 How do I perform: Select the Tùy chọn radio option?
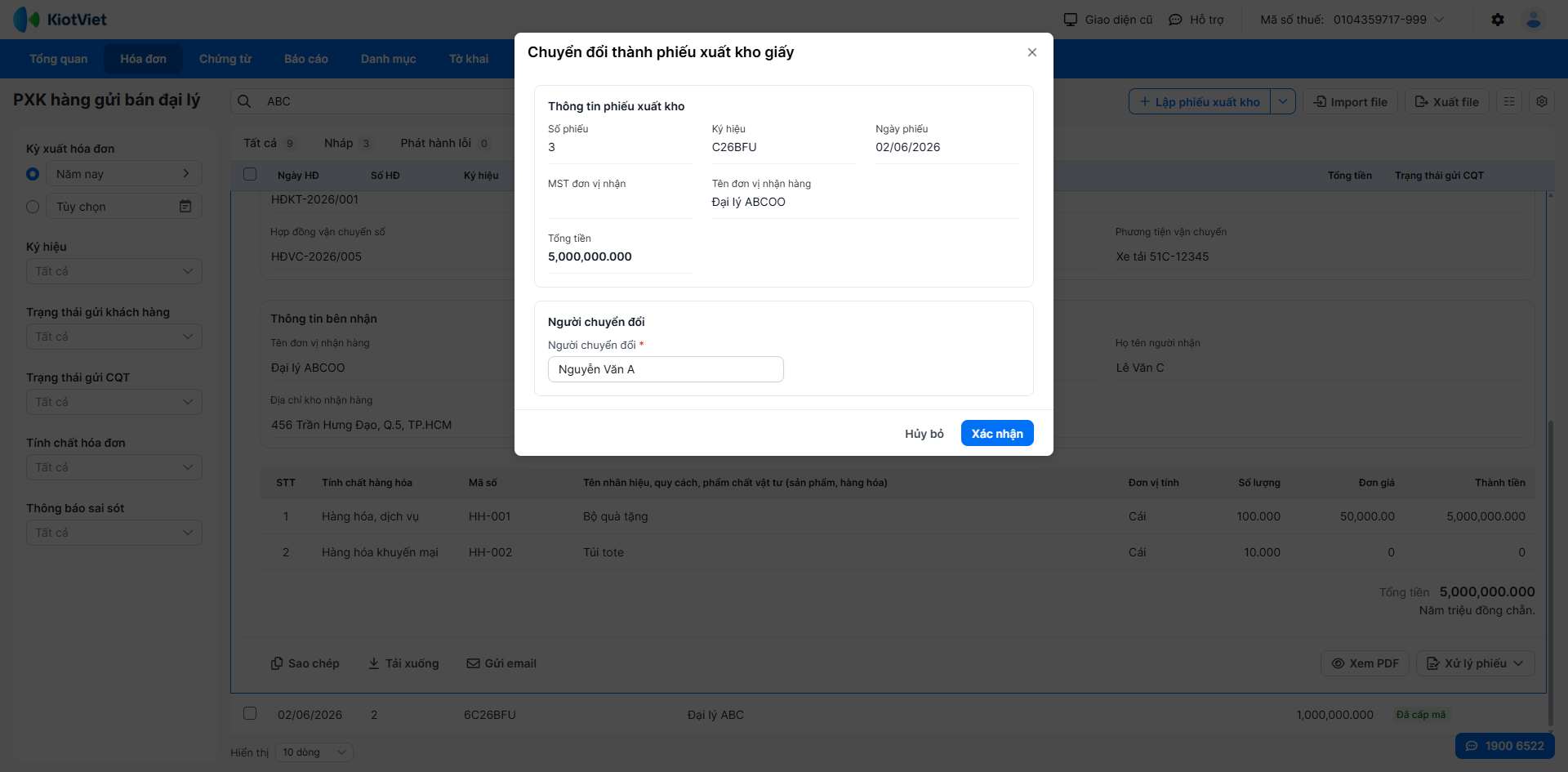[33, 207]
